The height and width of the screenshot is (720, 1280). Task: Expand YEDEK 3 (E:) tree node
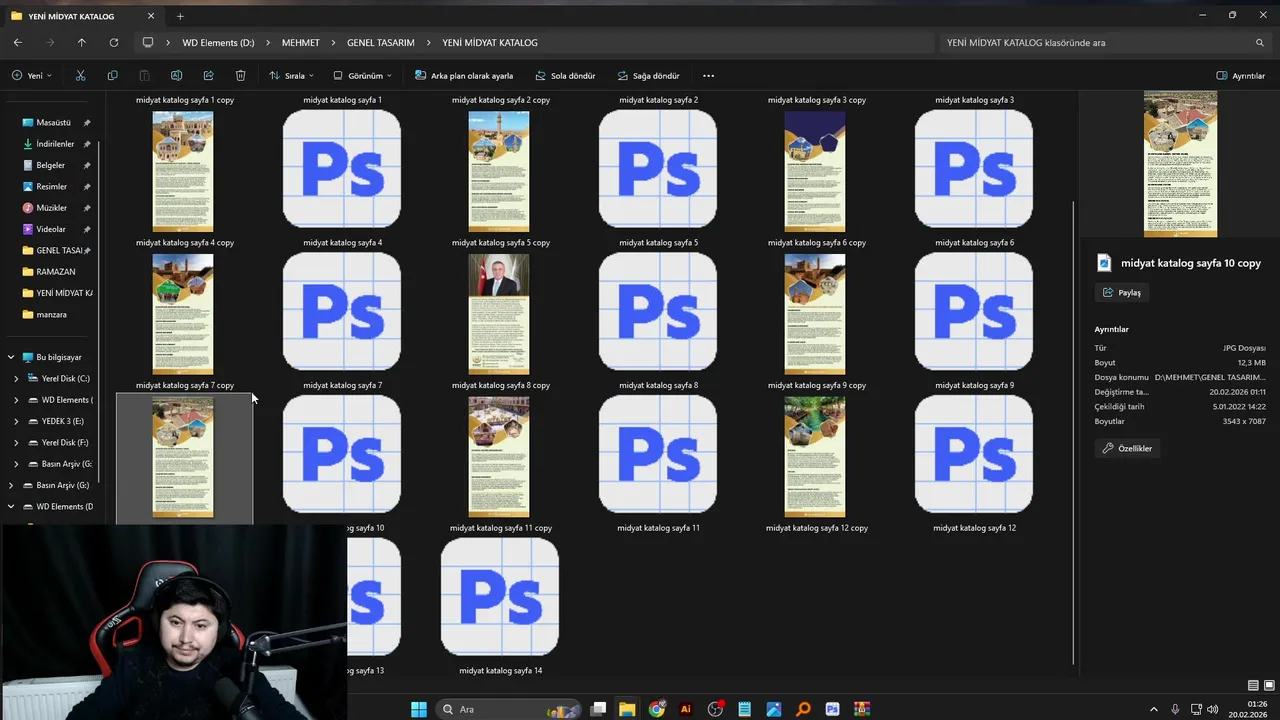click(16, 421)
